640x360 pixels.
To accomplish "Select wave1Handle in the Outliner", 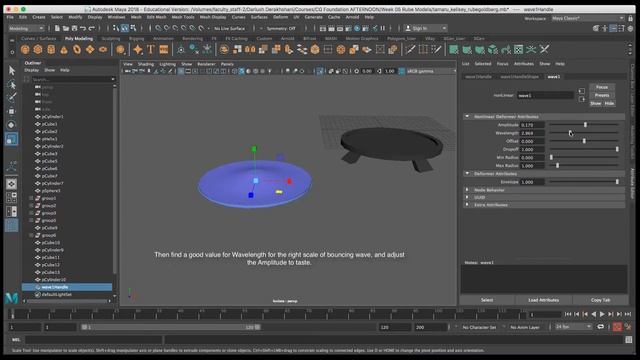I will pos(67,287).
